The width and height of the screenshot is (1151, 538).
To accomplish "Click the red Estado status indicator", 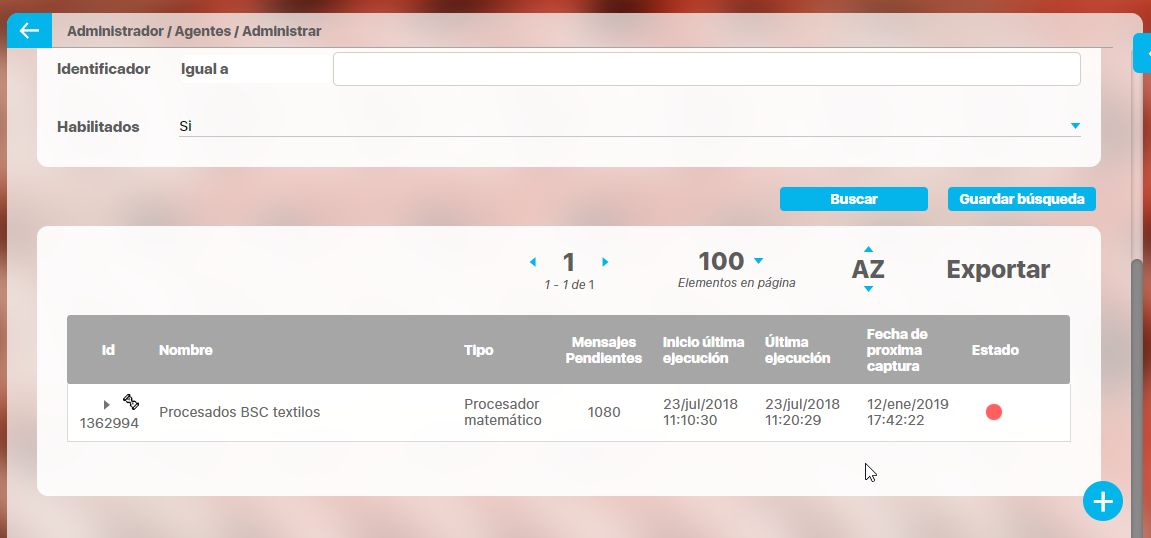I will (993, 412).
